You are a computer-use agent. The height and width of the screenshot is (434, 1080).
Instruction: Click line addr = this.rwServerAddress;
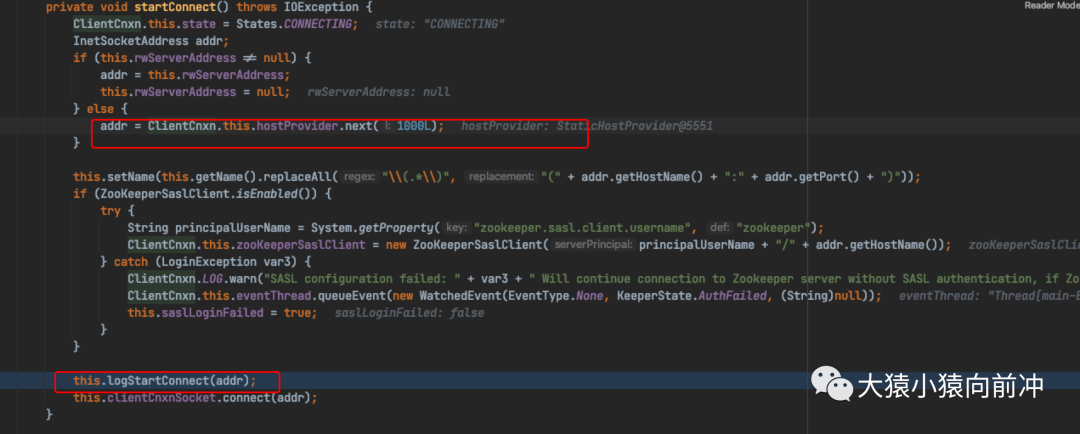coord(195,74)
